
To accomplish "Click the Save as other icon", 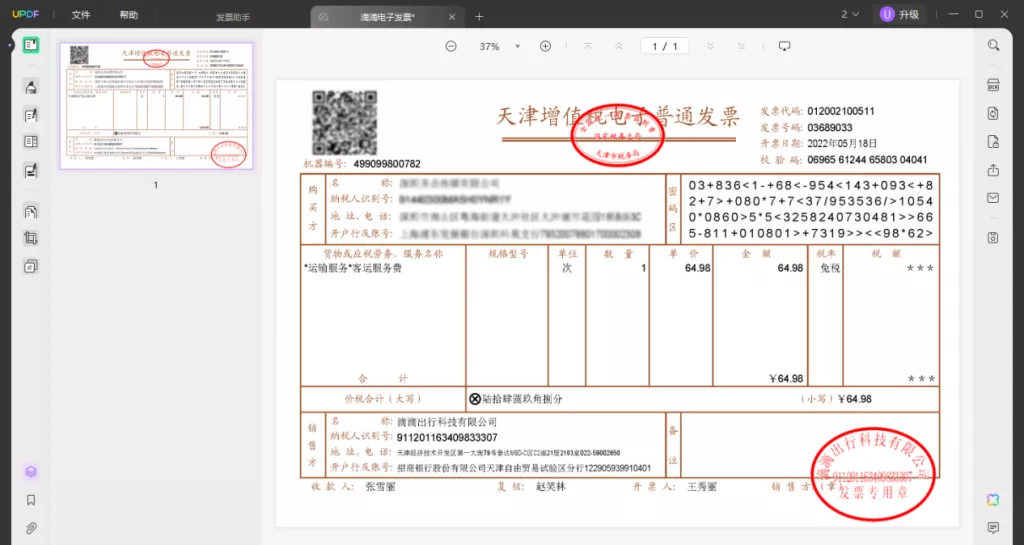I will click(x=993, y=238).
